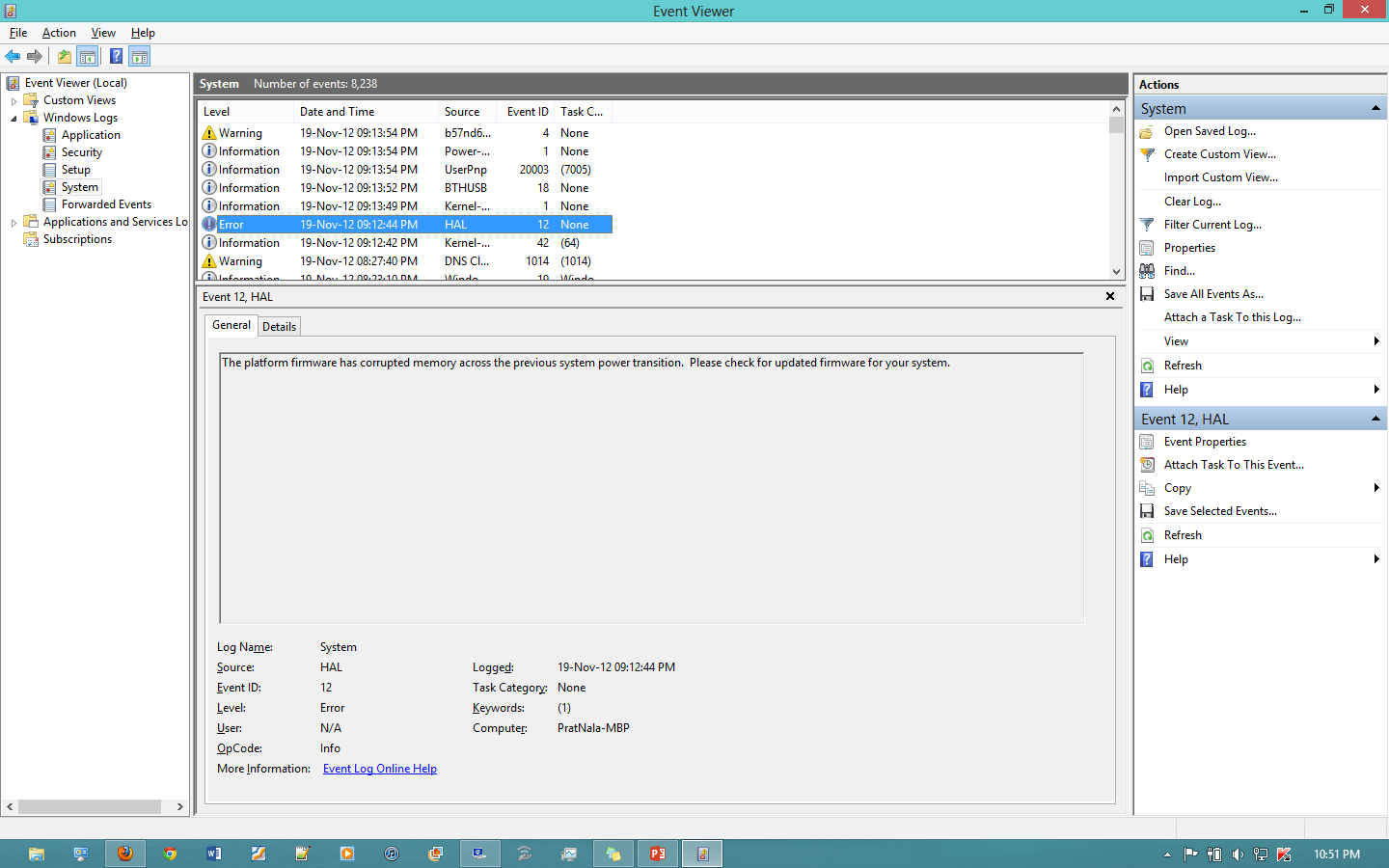Collapse the System actions section
This screenshot has width=1389, height=868.
click(1375, 108)
